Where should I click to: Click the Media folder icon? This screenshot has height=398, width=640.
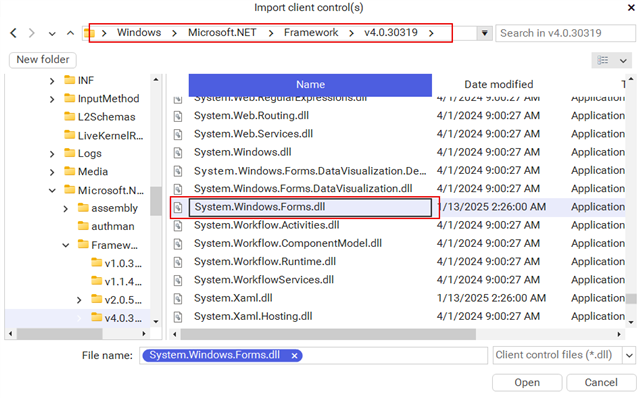(69, 171)
